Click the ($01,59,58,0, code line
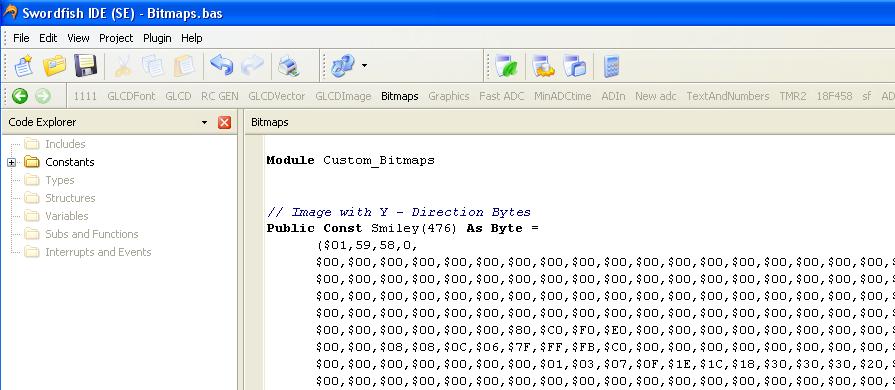The height and width of the screenshot is (390, 895). 367,246
